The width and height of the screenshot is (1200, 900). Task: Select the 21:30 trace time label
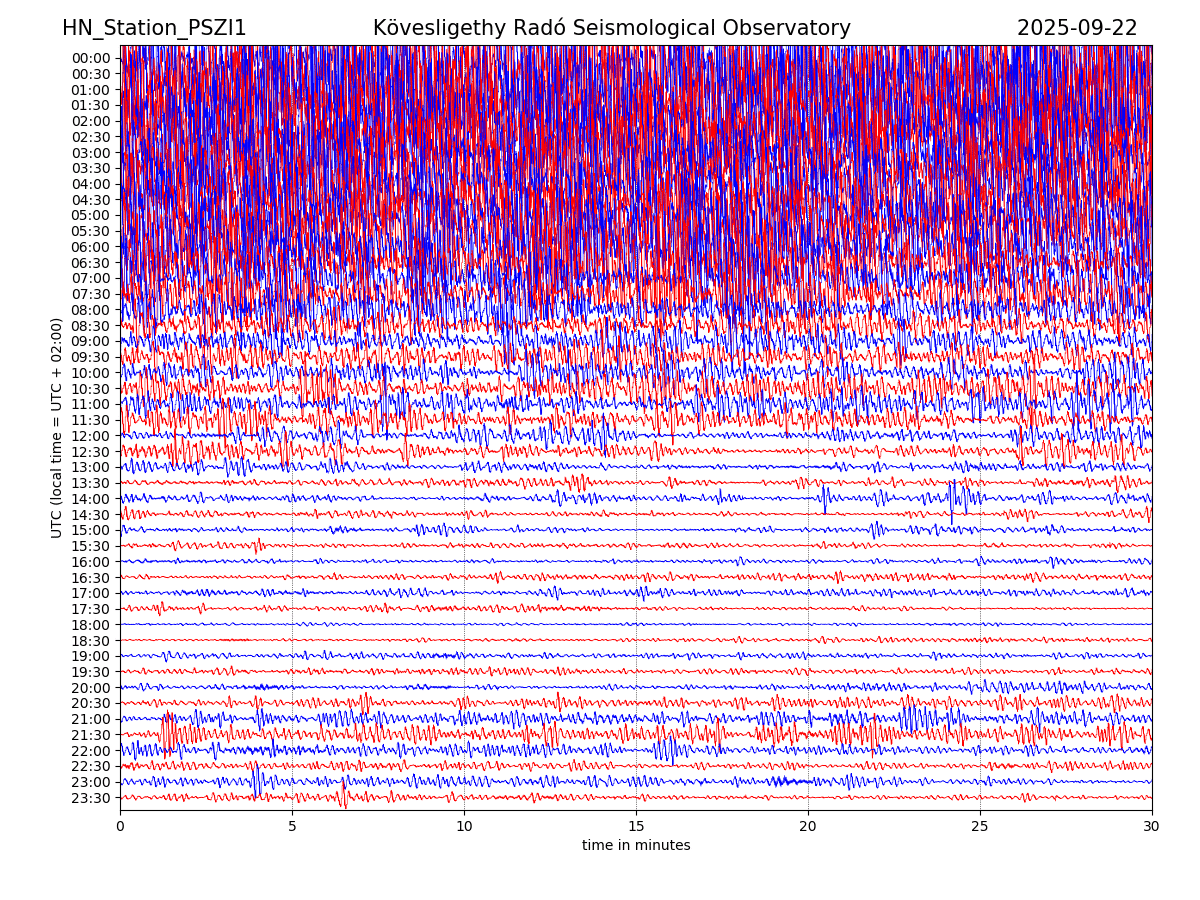[90, 735]
